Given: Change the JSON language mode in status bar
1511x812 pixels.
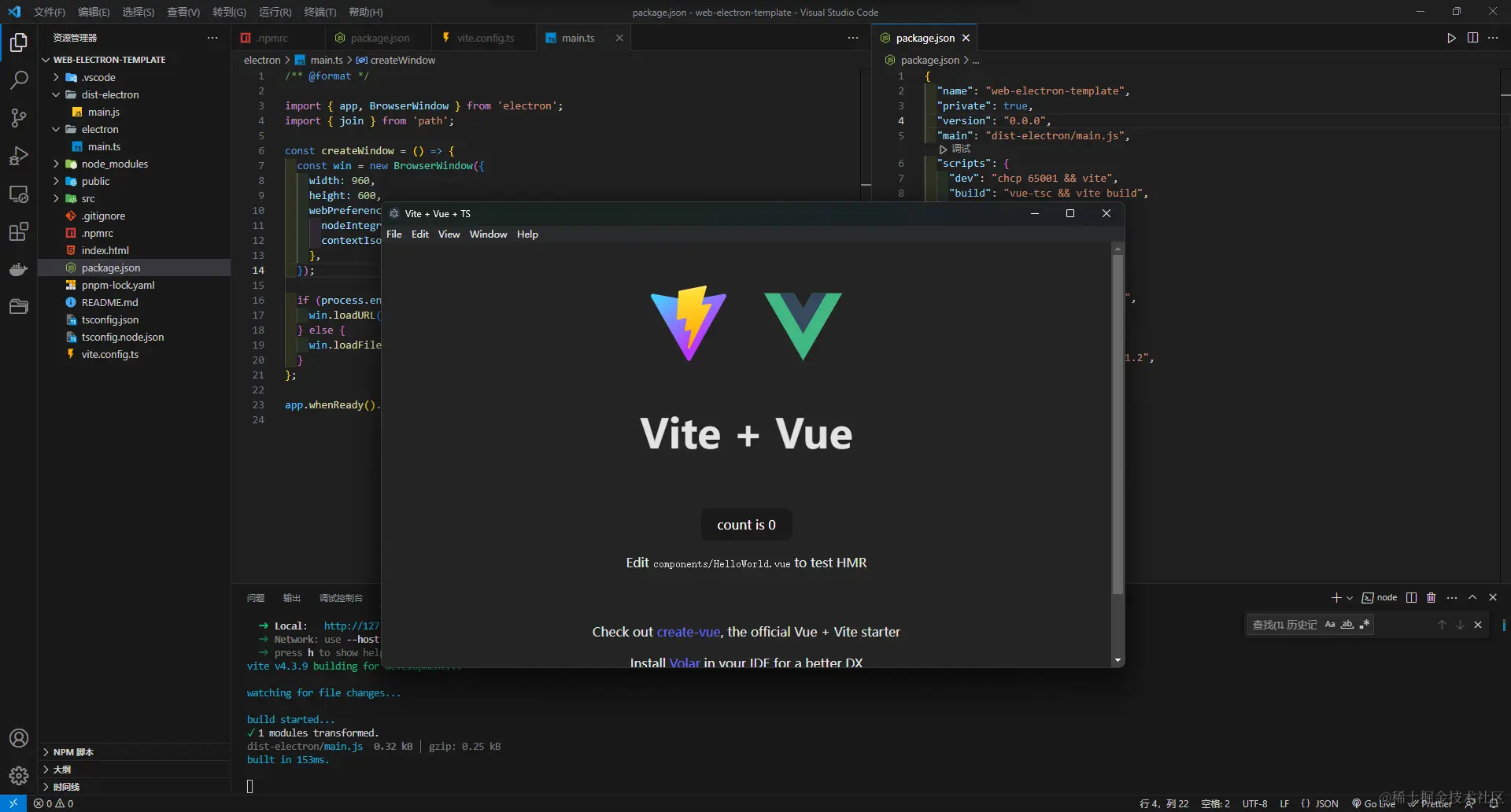Looking at the screenshot, I should click(x=1320, y=803).
